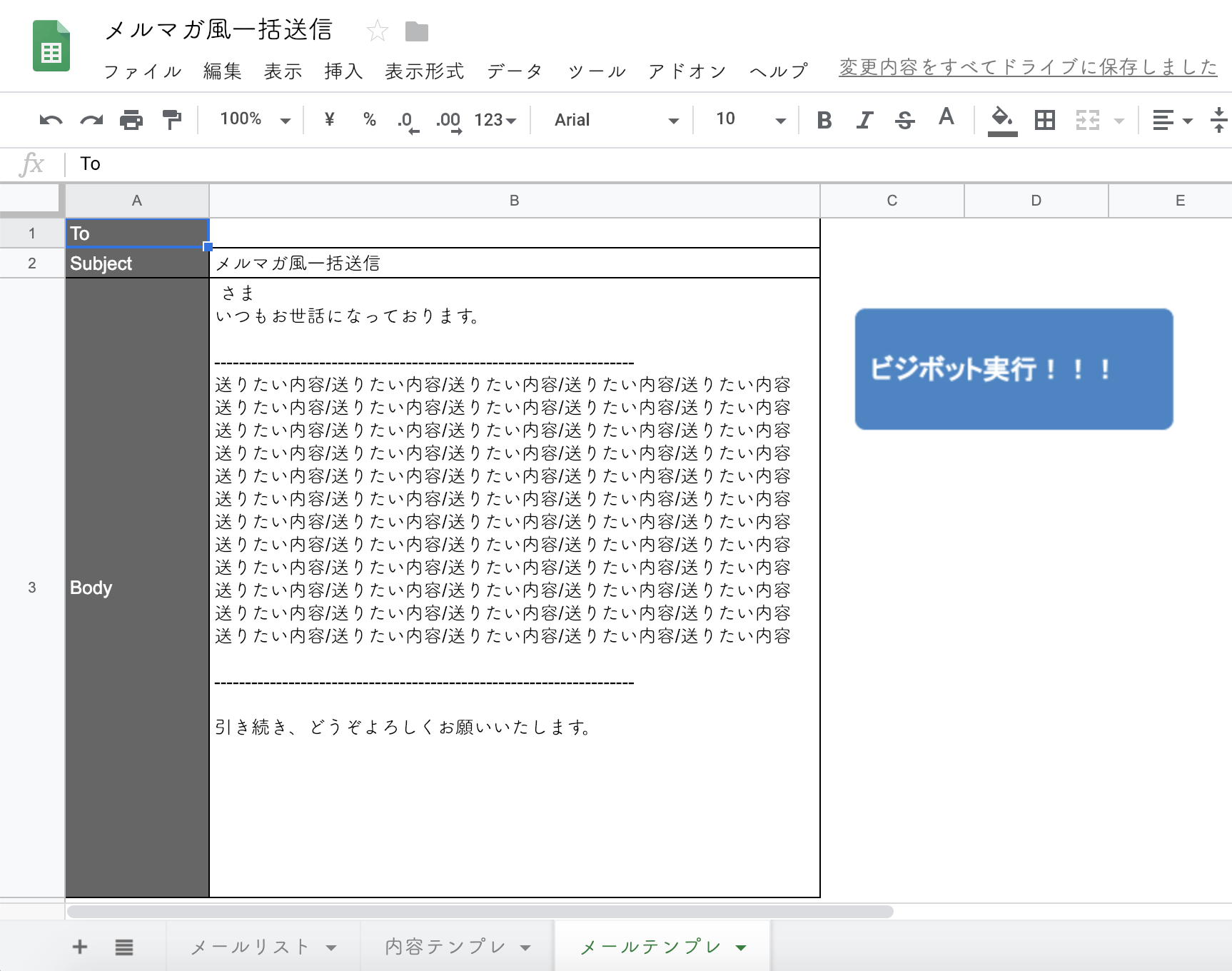The image size is (1232, 971).
Task: Print the spreadsheet using printer icon
Action: [x=131, y=120]
